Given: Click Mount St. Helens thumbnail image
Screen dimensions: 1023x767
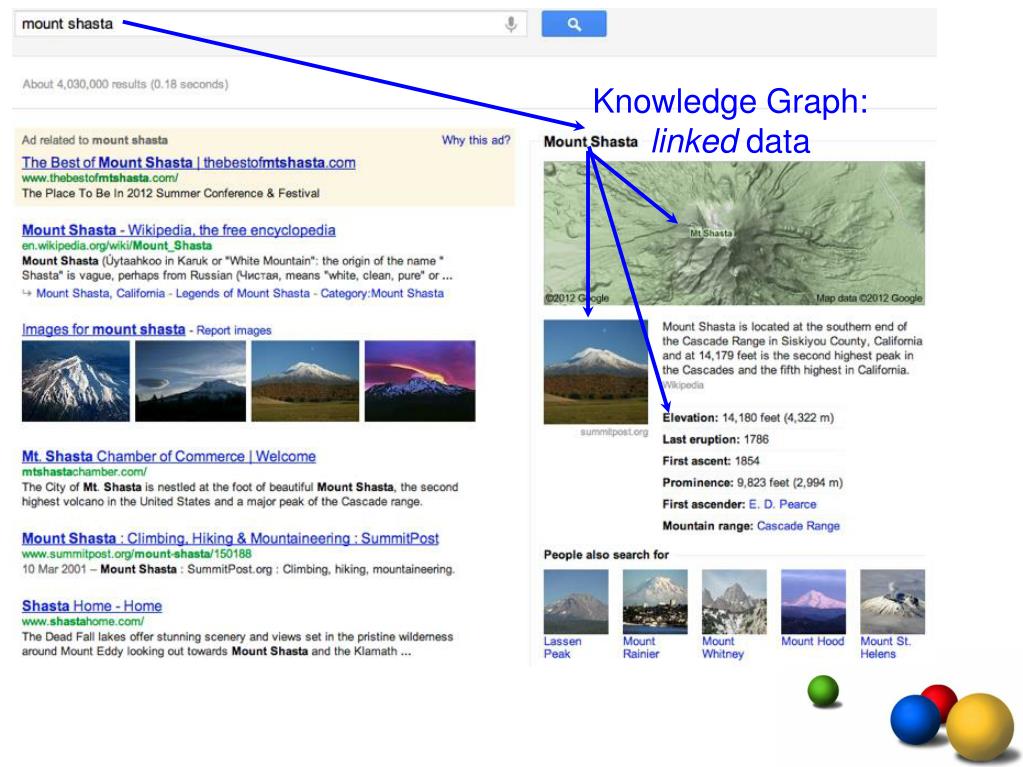Looking at the screenshot, I should pyautogui.click(x=893, y=601).
